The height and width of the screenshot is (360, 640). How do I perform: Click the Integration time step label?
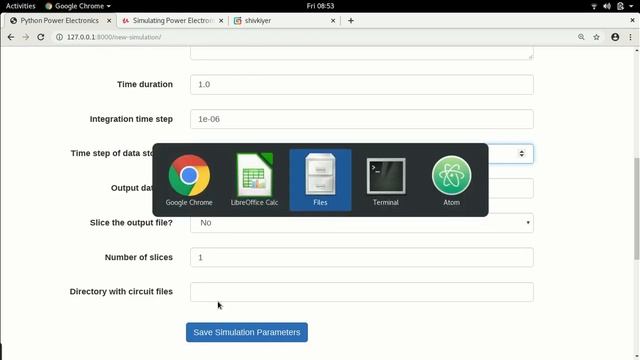pyautogui.click(x=131, y=119)
